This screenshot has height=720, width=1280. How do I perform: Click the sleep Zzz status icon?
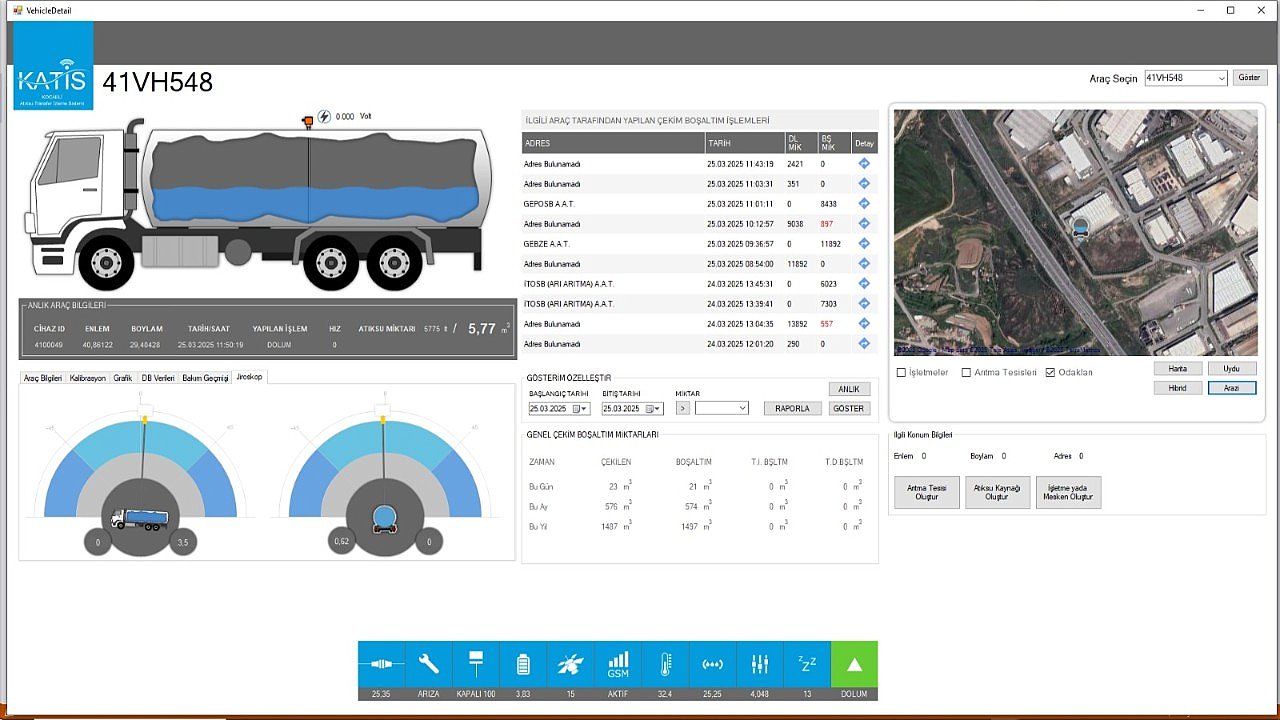point(807,664)
